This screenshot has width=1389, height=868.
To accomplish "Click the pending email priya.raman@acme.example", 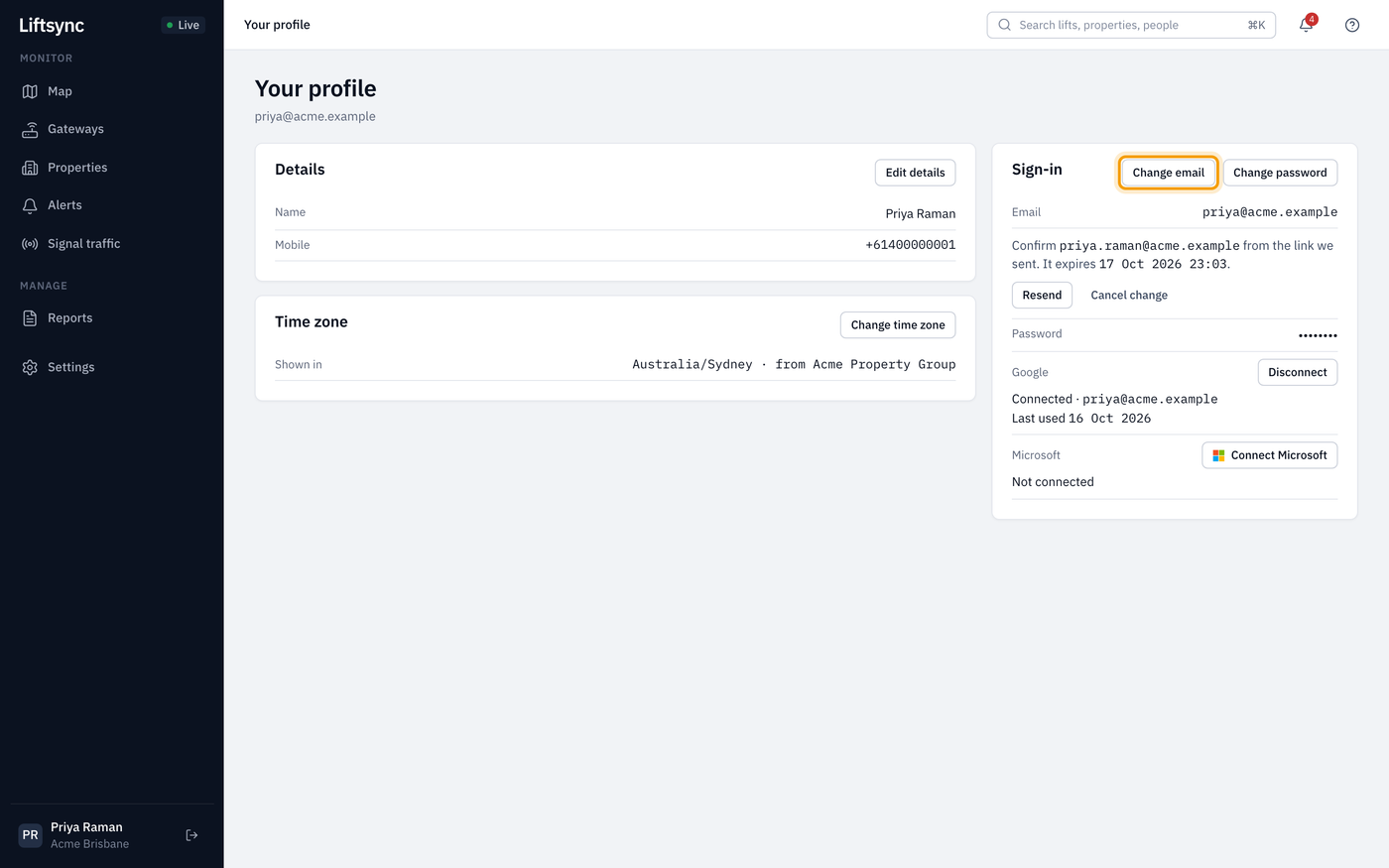I will [1150, 246].
